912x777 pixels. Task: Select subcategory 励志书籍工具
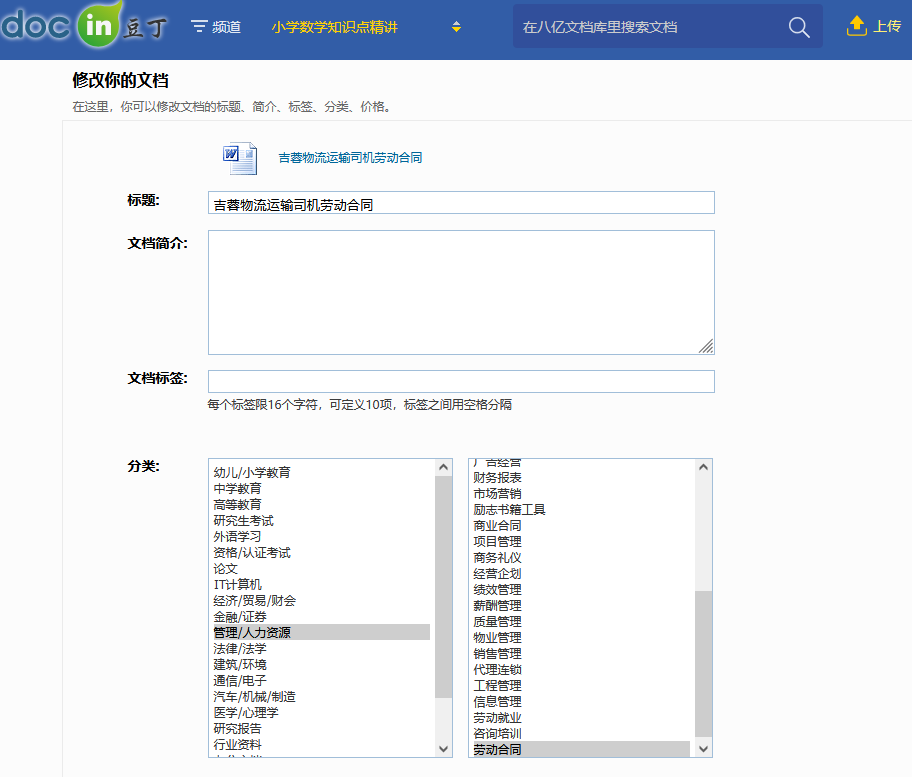pos(582,509)
